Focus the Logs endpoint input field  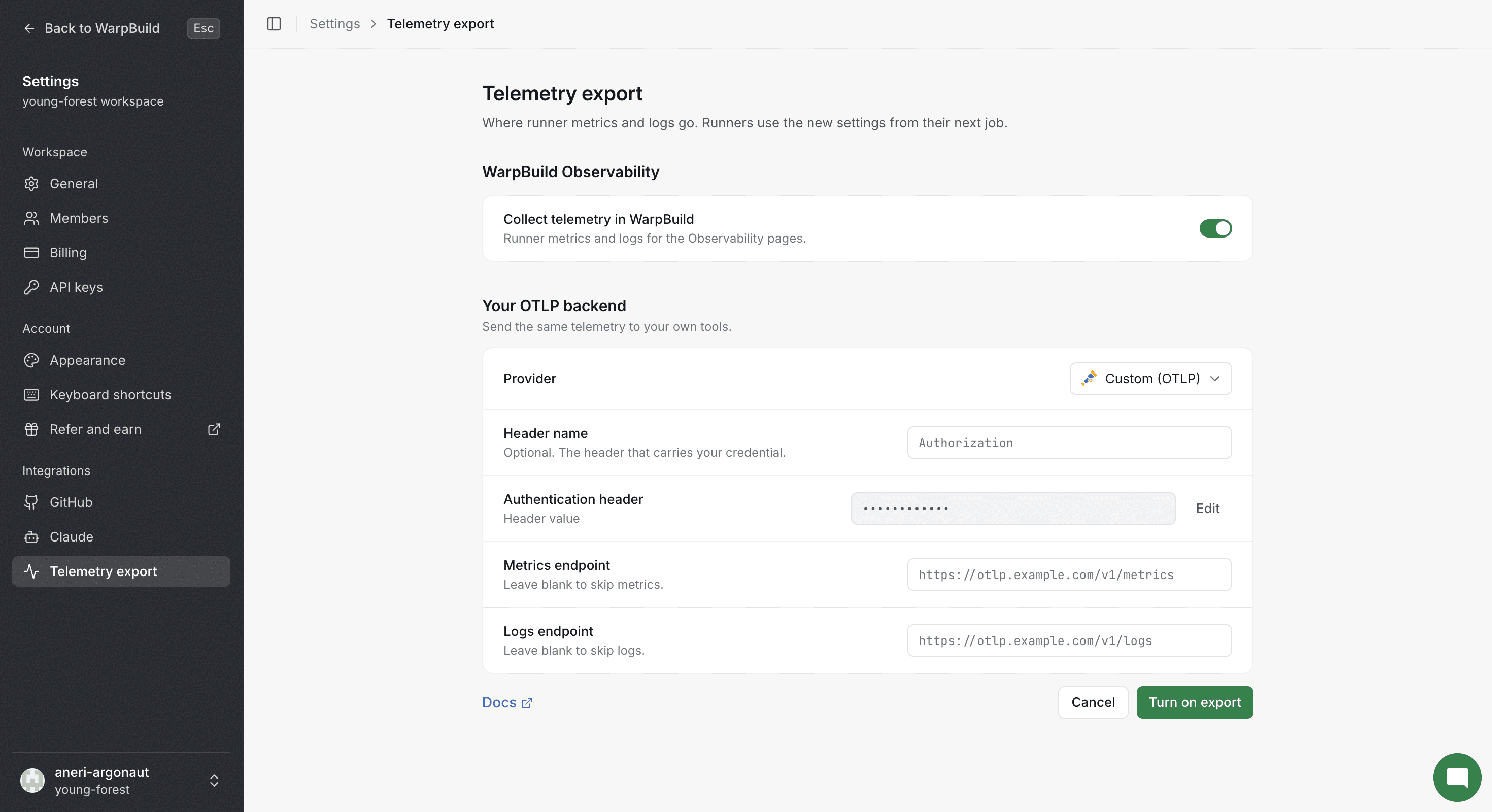pyautogui.click(x=1069, y=640)
